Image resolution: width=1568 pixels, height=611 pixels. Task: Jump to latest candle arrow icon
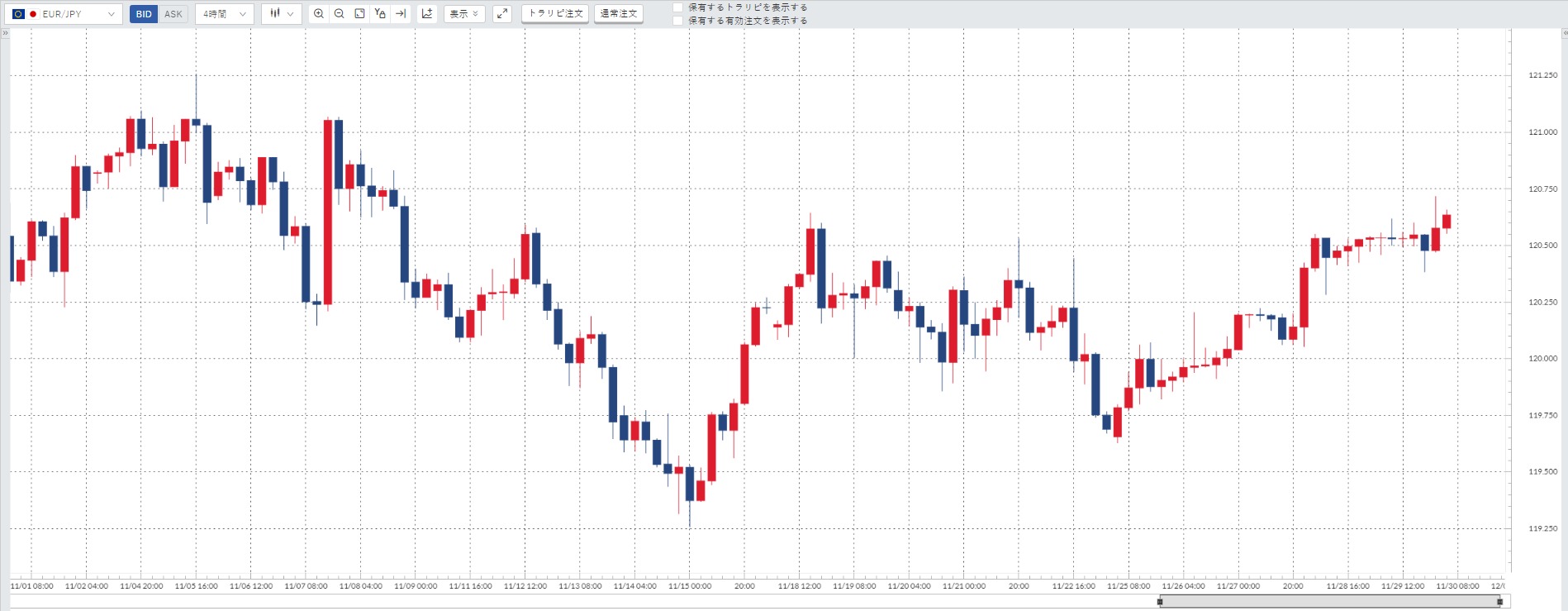coord(401,14)
